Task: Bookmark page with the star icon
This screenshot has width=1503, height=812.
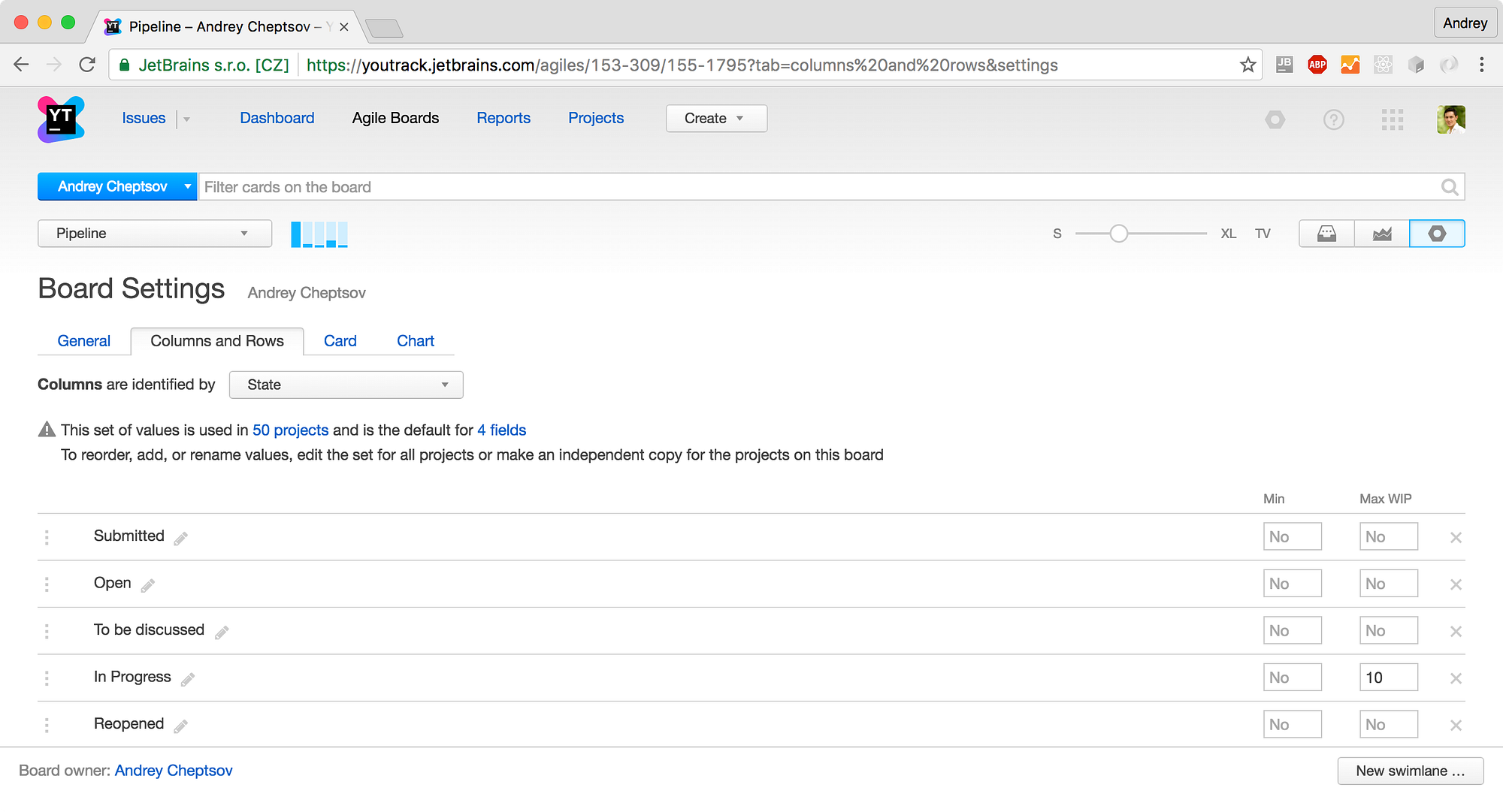Action: coord(1248,65)
